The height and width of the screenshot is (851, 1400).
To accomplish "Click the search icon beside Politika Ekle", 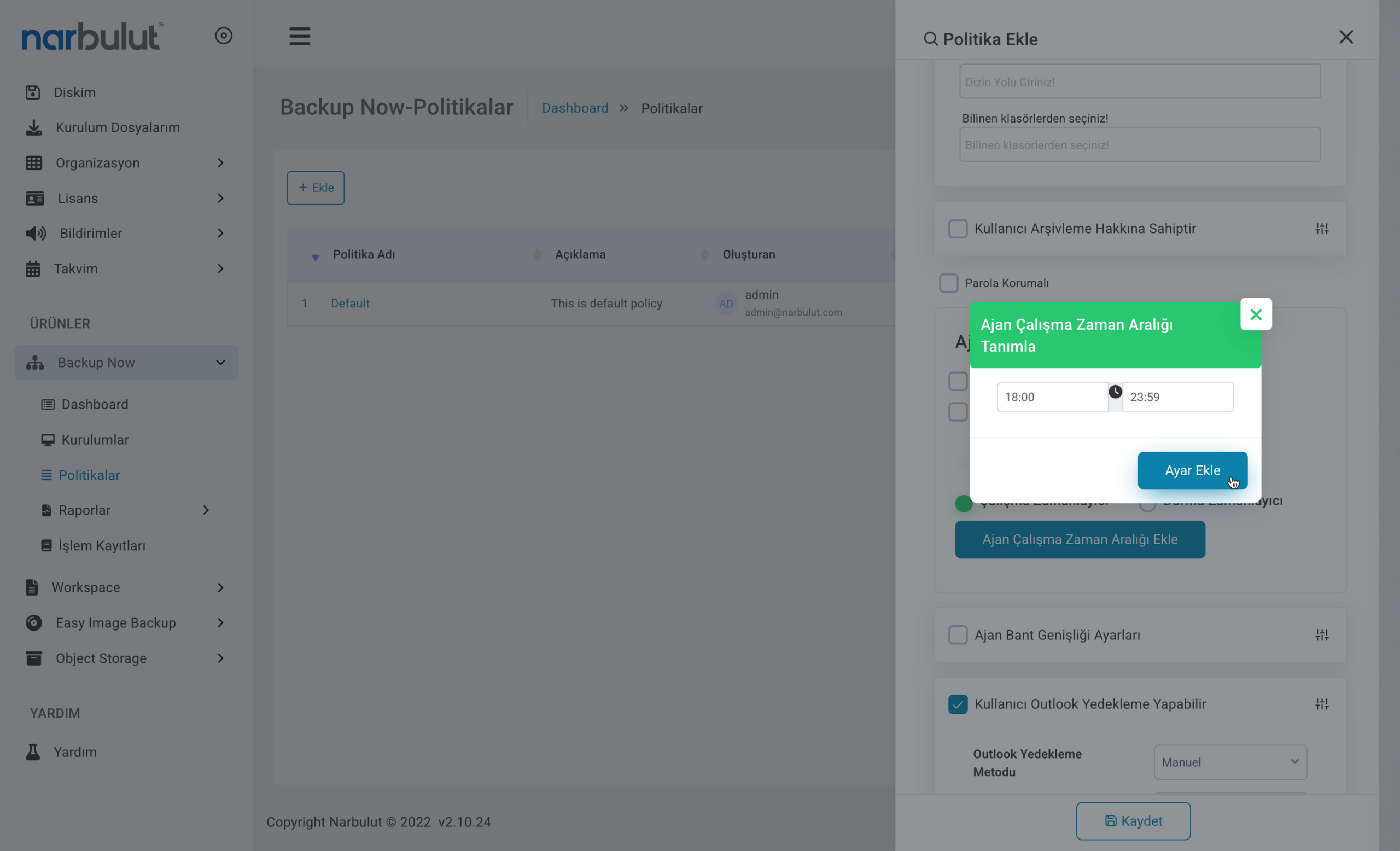I will pos(930,39).
